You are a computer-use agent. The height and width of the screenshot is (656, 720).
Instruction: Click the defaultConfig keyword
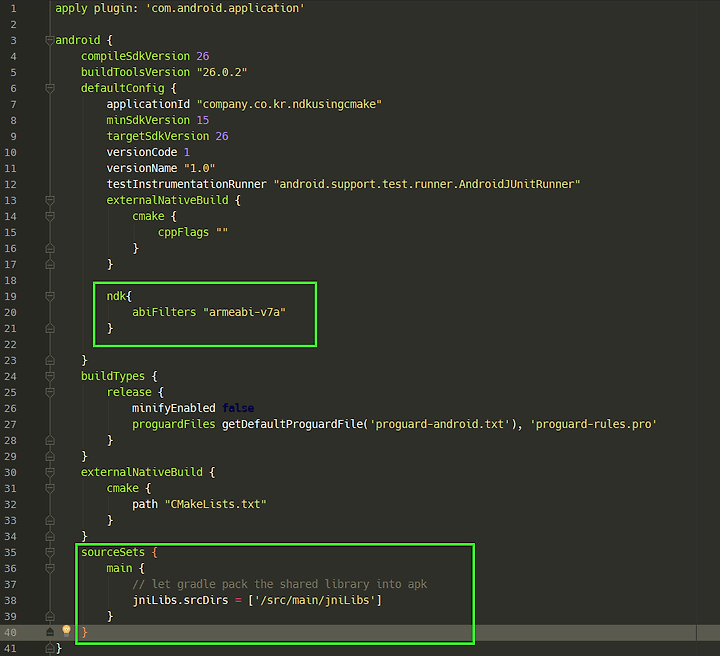[x=123, y=88]
